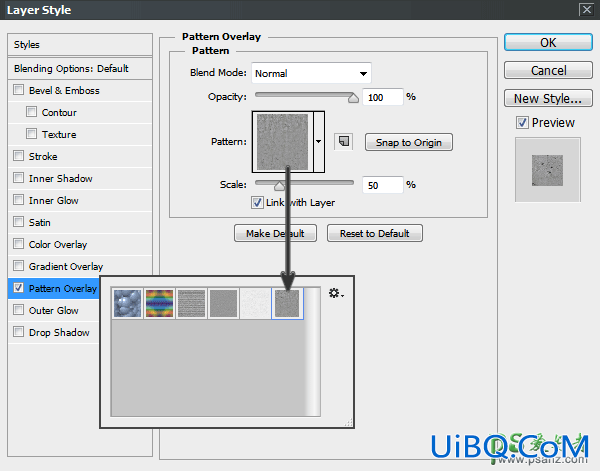Open the Blend Mode dropdown
Viewport: 600px width, 471px height.
[311, 73]
